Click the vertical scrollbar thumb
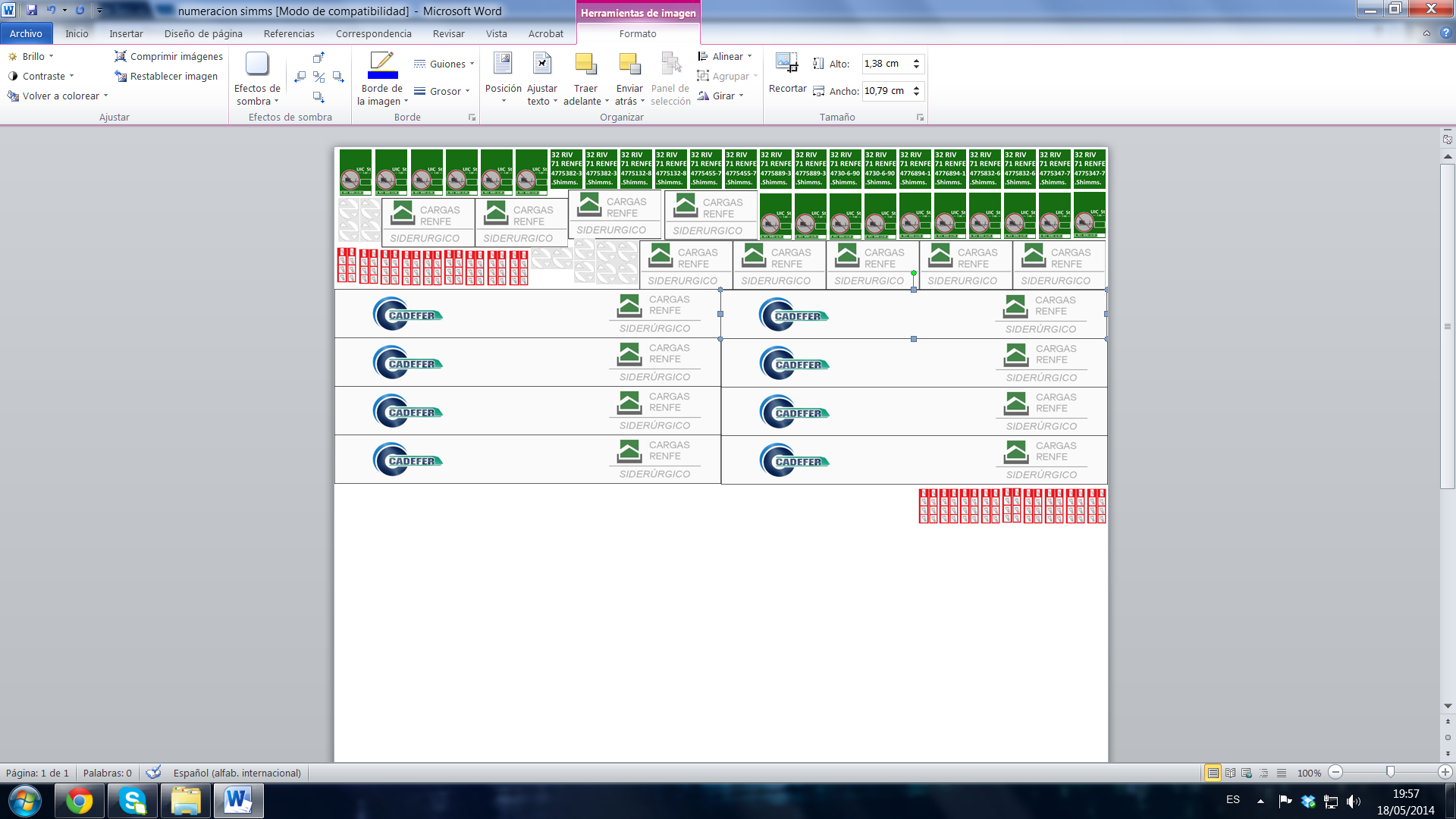This screenshot has width=1456, height=819. click(1448, 326)
